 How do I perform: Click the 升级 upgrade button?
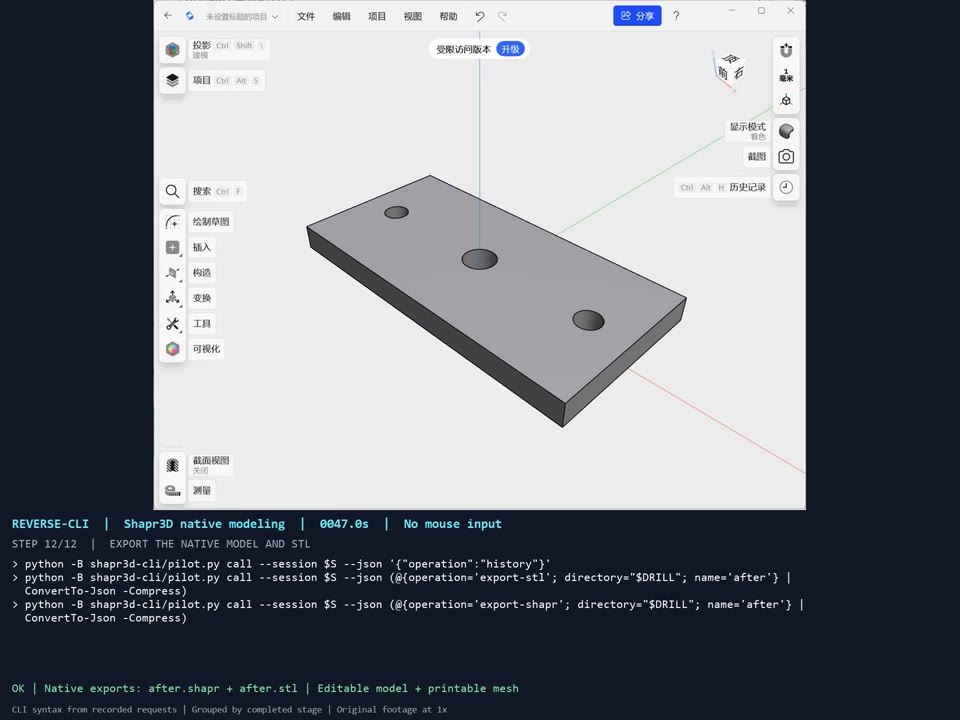click(510, 49)
